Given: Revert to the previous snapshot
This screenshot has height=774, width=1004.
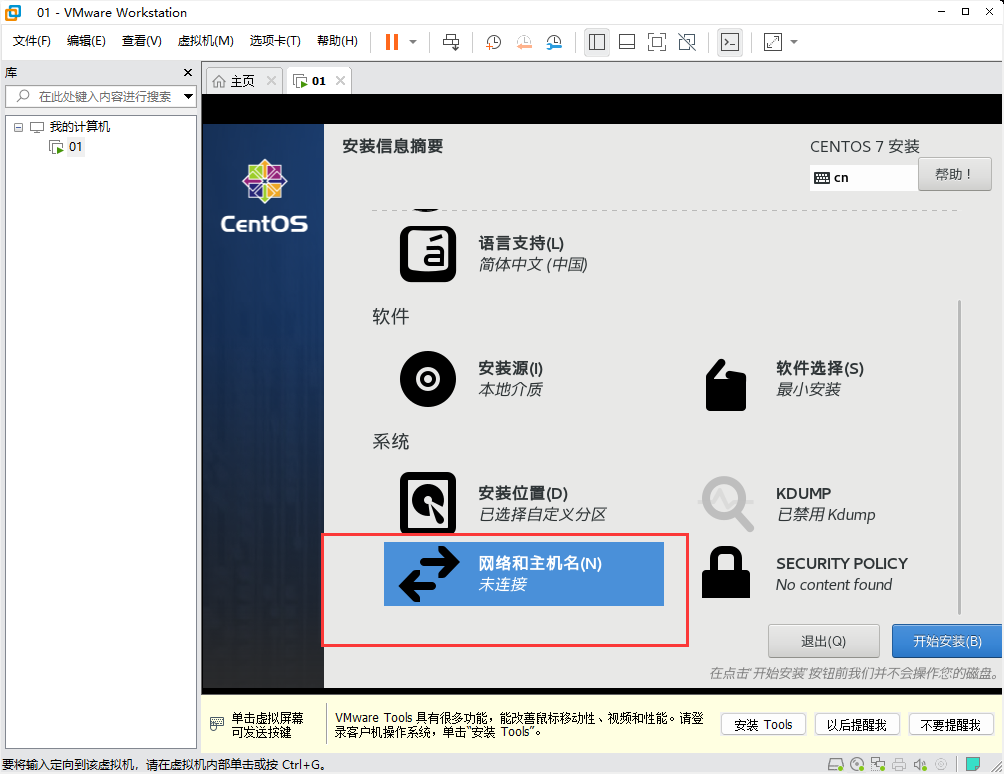Looking at the screenshot, I should pos(524,42).
